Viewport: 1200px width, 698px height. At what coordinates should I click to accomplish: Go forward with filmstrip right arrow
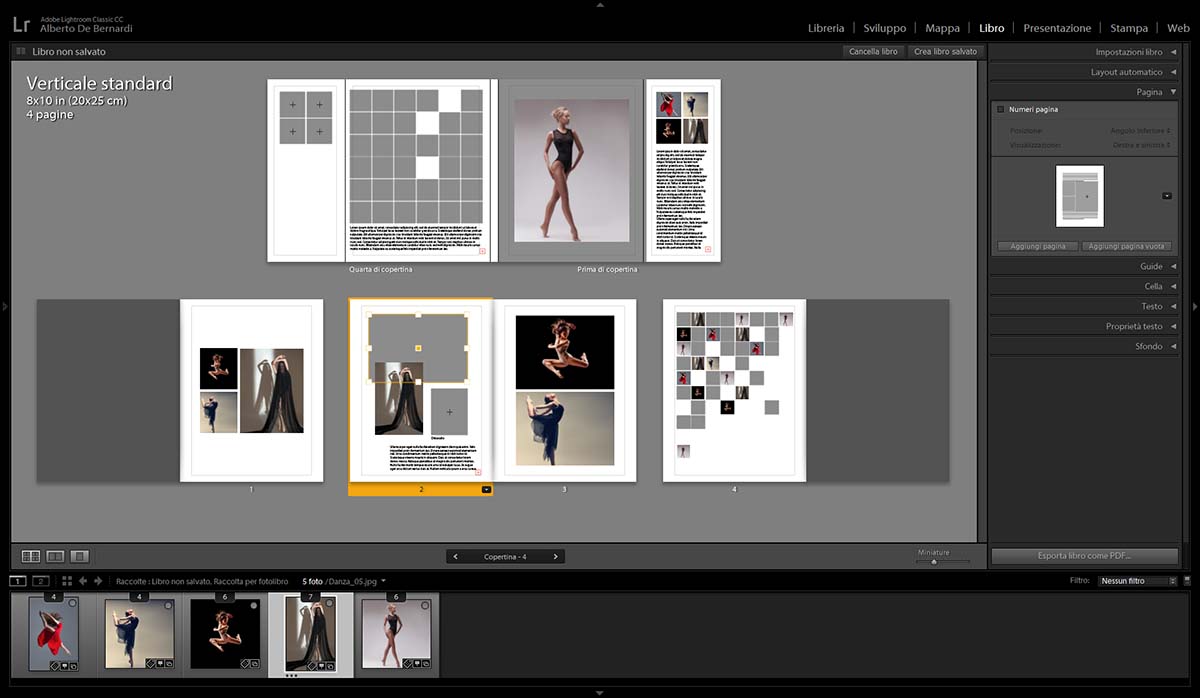pyautogui.click(x=98, y=580)
